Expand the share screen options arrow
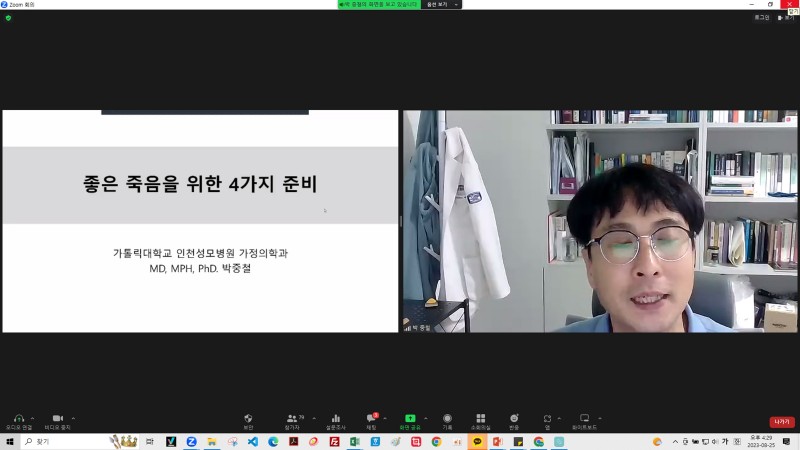 click(426, 418)
